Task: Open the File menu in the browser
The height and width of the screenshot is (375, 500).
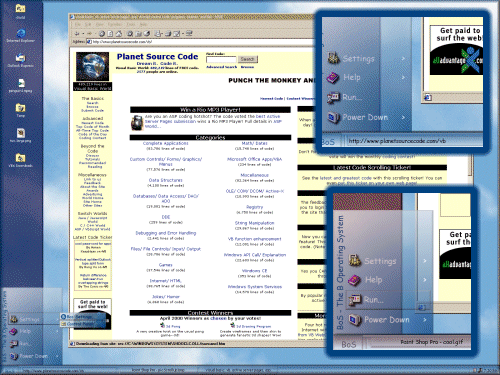Action: click(x=78, y=25)
